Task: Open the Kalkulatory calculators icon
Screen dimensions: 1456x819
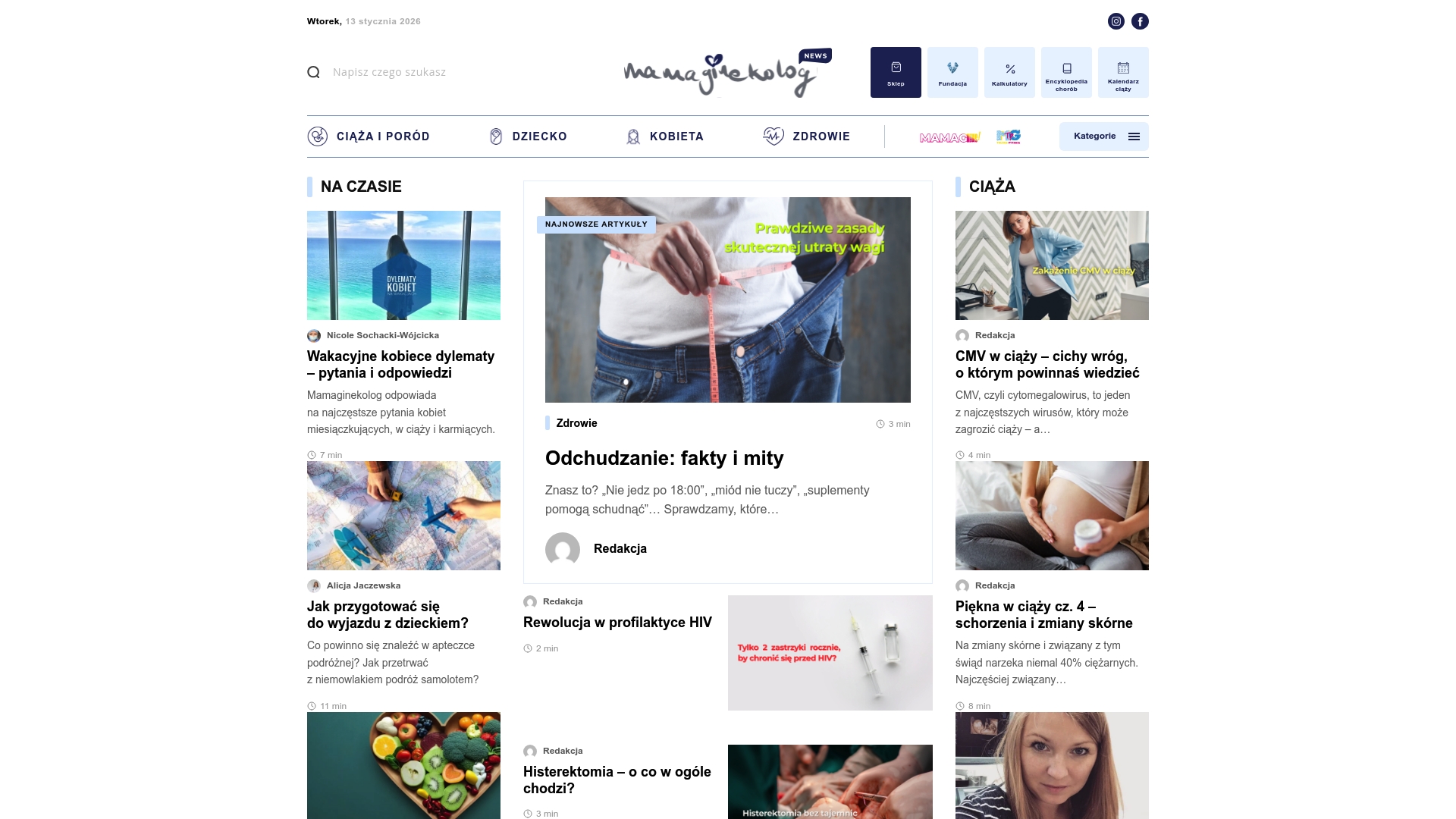Action: (x=1009, y=72)
